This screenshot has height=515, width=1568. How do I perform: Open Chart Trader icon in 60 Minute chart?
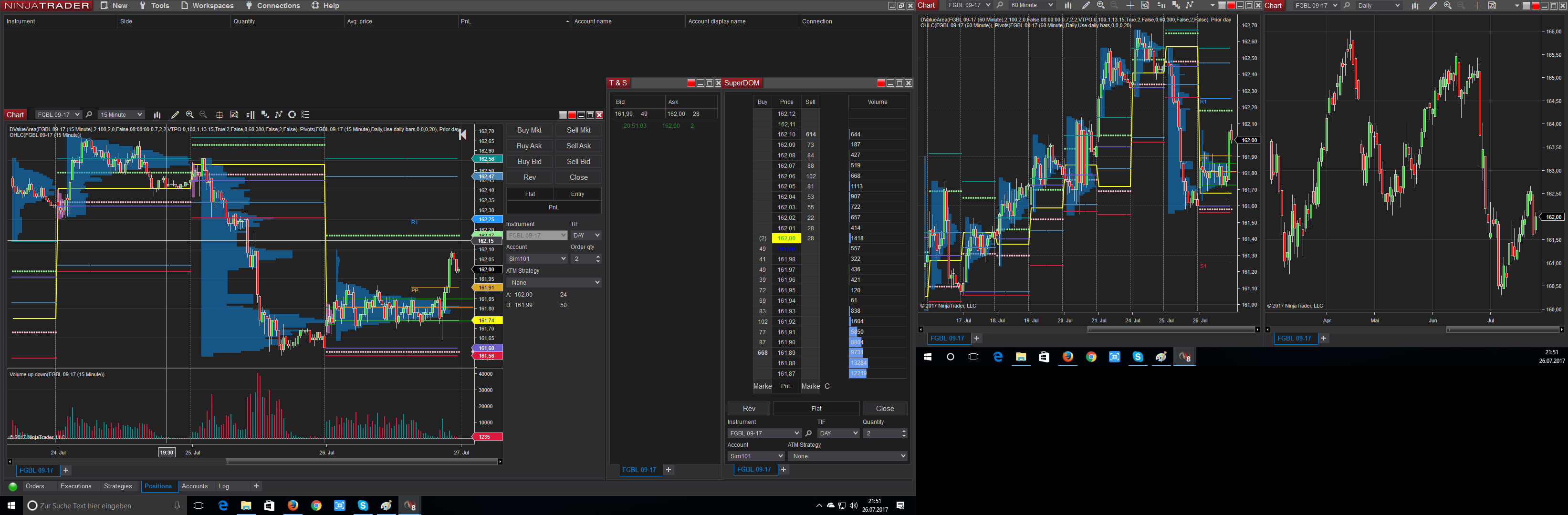pos(1161,5)
